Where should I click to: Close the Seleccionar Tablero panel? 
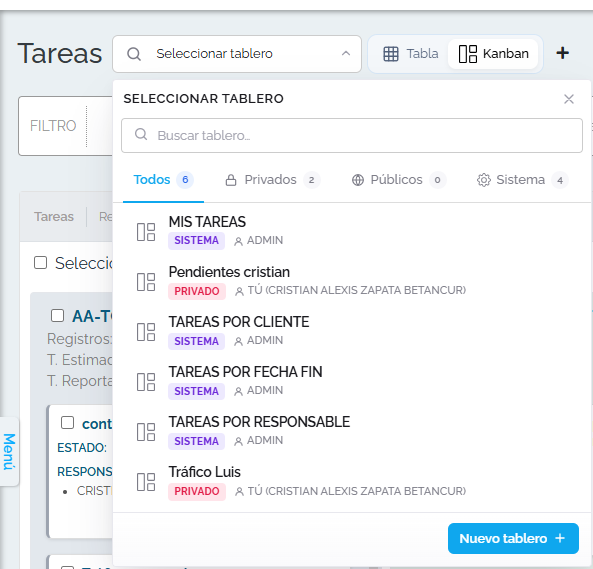pos(569,99)
